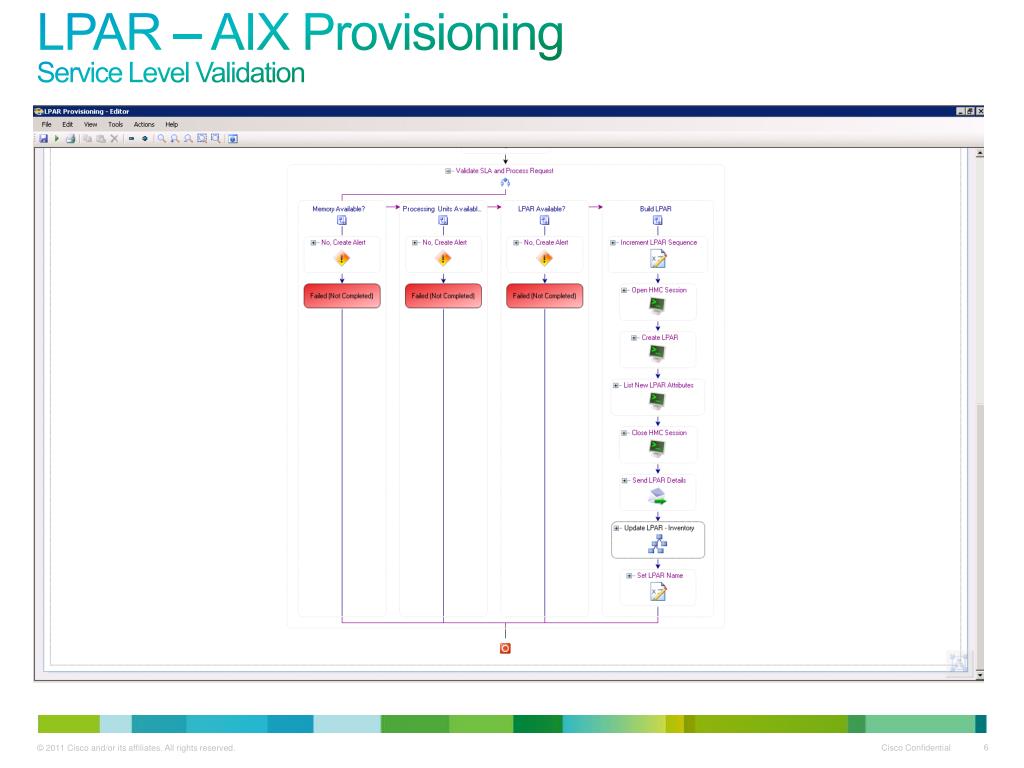Expand No, Create Alert under Processing Units
Image resolution: width=1024 pixels, height=768 pixels.
pyautogui.click(x=415, y=243)
